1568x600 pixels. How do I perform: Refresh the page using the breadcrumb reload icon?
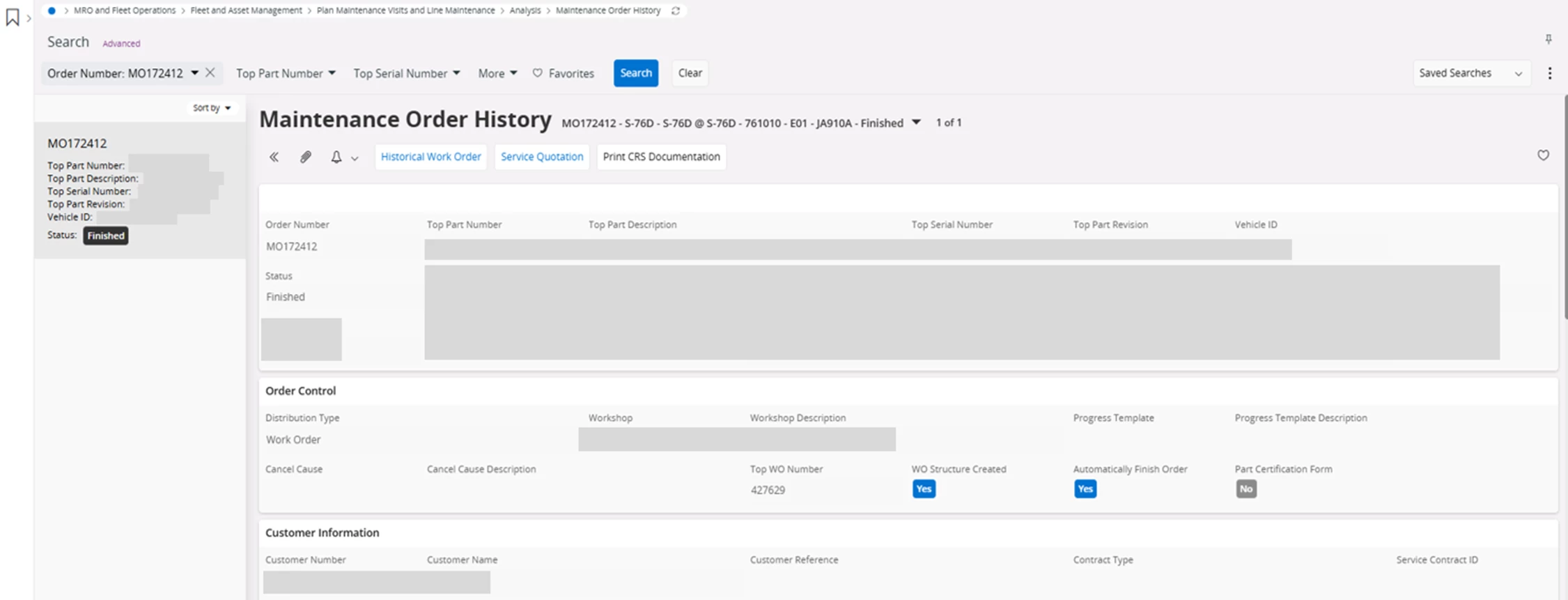click(675, 10)
